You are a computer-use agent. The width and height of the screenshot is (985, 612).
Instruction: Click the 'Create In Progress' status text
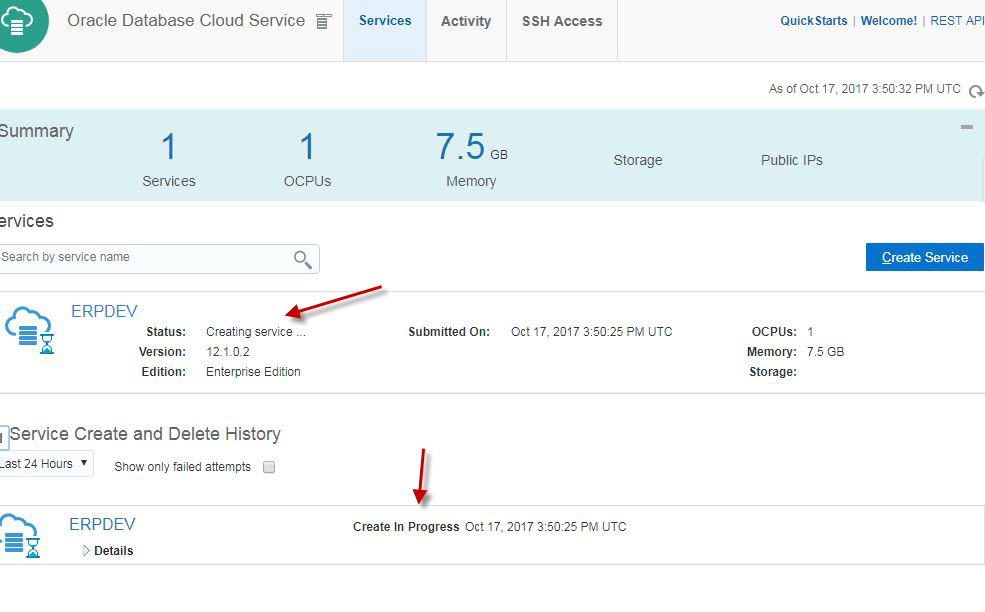pos(406,527)
